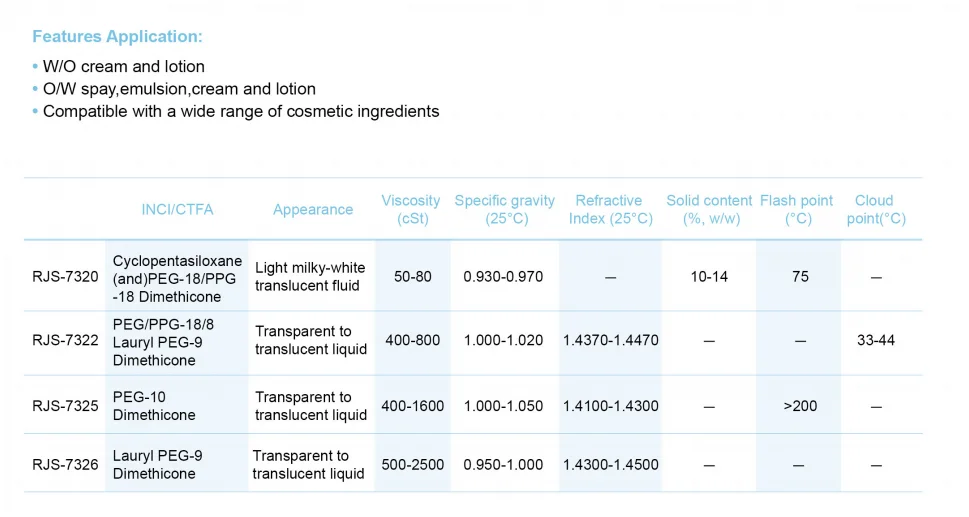Click the Solid content column header
The width and height of the screenshot is (969, 517).
pyautogui.click(x=709, y=209)
